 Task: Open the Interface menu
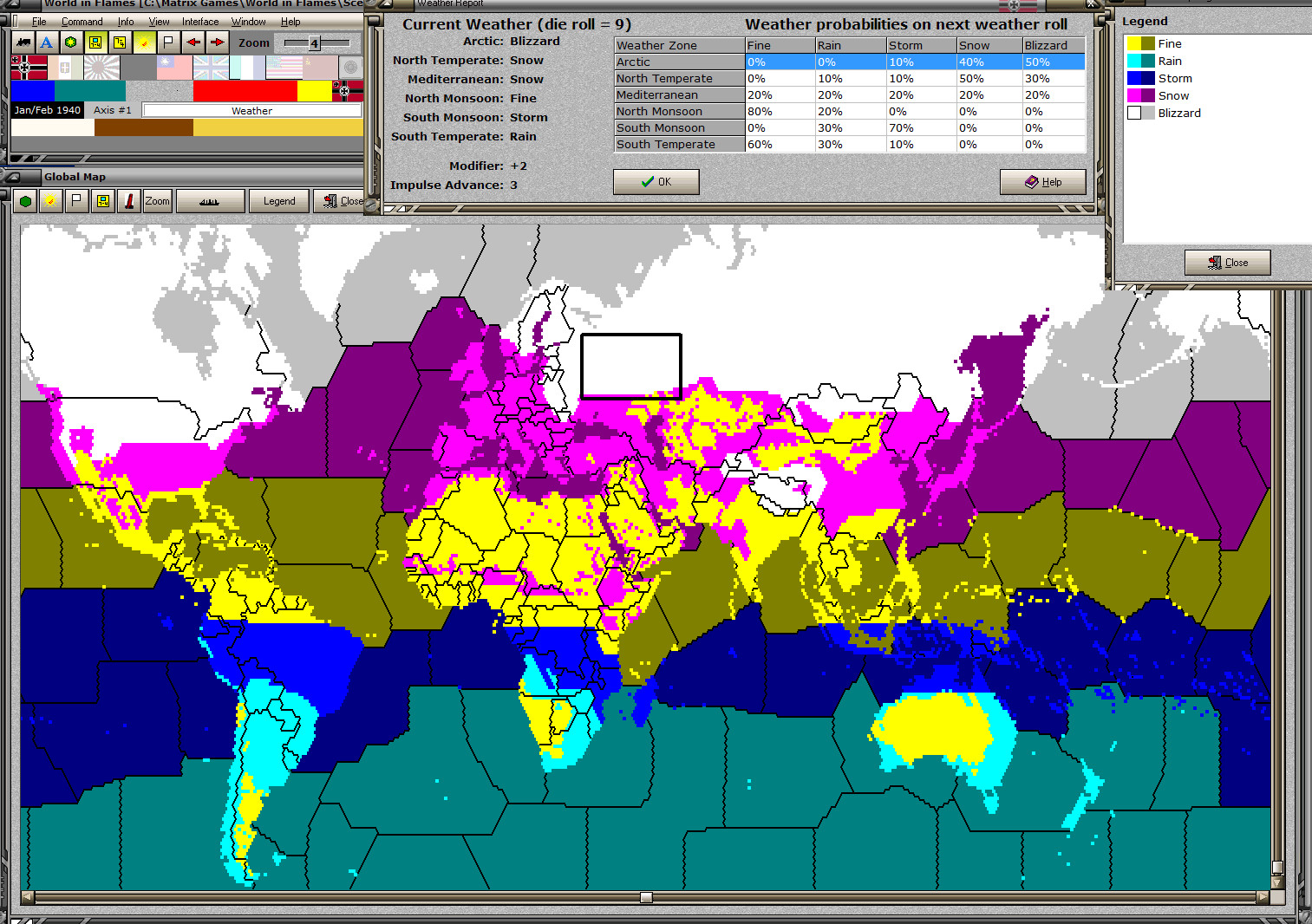pos(200,21)
